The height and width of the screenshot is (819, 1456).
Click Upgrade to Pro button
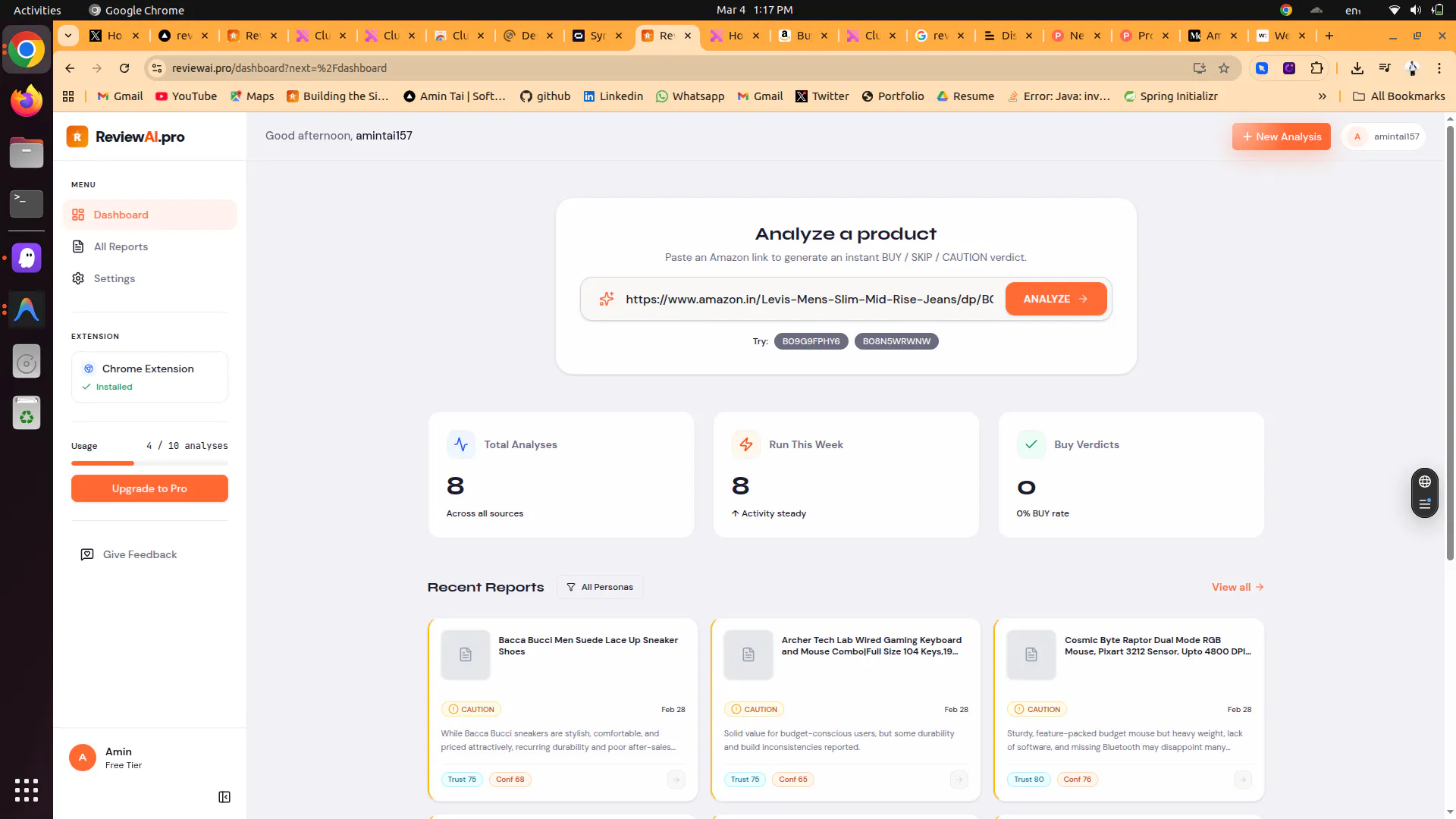click(x=149, y=488)
